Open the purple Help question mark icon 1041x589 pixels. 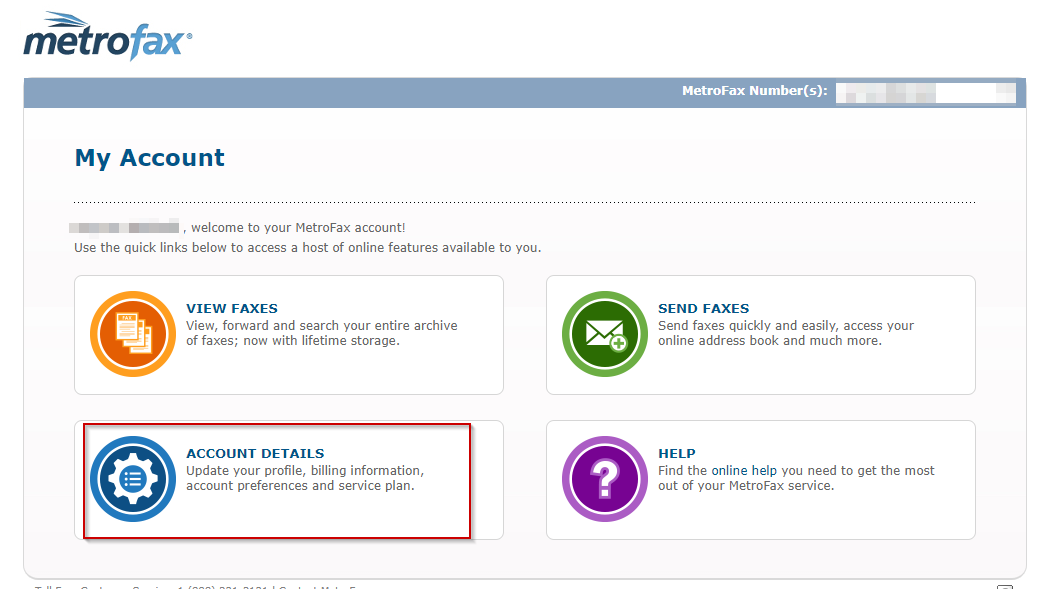click(605, 479)
